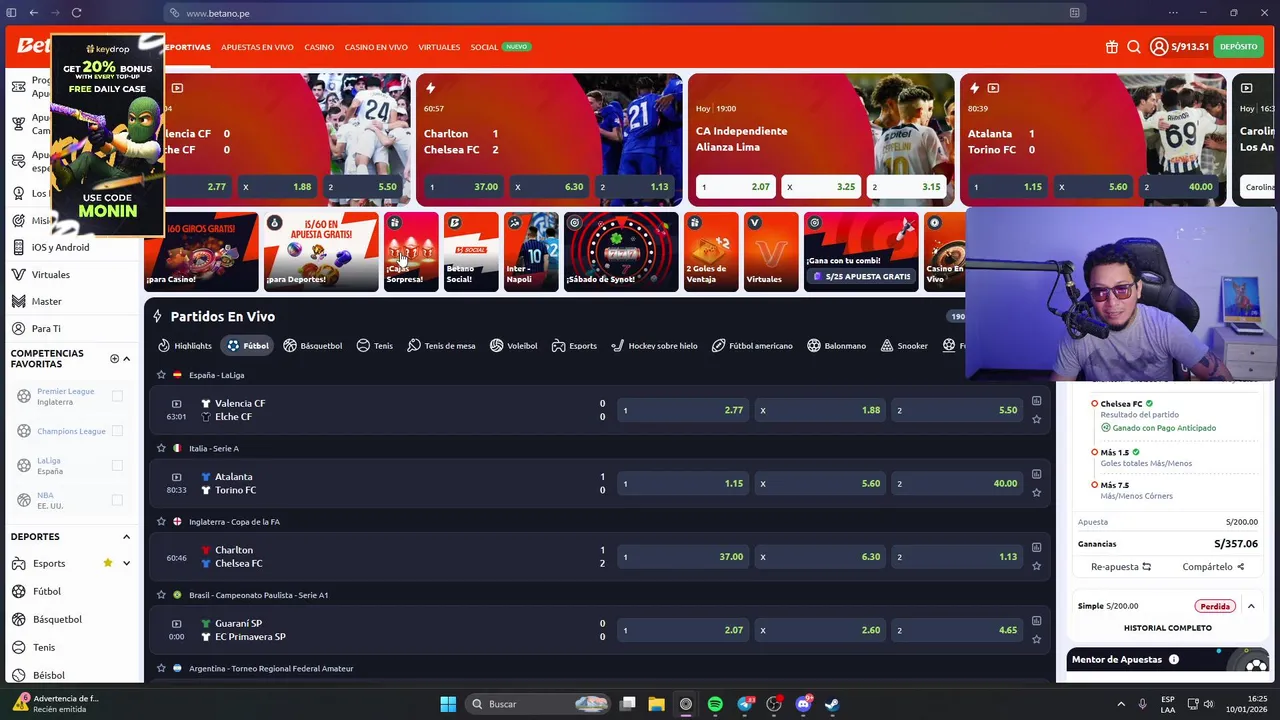1280x720 pixels.
Task: Click the Compártelo share button
Action: click(x=1213, y=567)
